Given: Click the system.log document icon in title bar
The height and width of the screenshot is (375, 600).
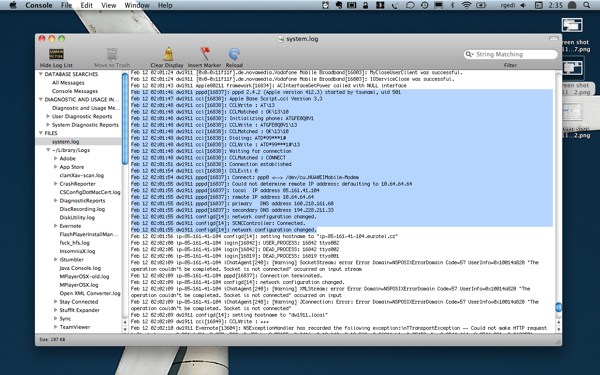Looking at the screenshot, I should point(280,39).
